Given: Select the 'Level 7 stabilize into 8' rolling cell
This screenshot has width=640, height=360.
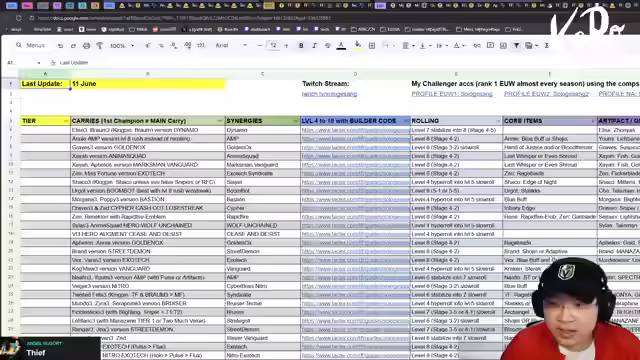Looking at the screenshot, I should pyautogui.click(x=456, y=130).
